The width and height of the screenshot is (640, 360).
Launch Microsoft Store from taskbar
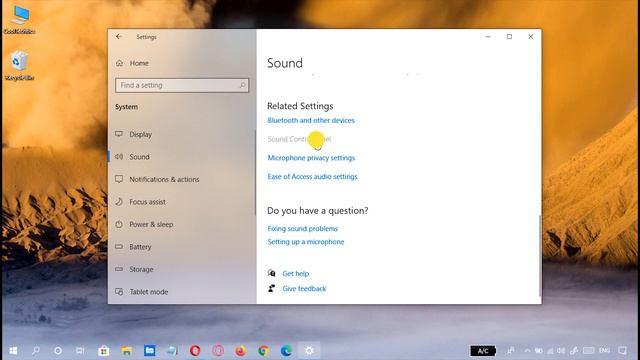pos(104,351)
